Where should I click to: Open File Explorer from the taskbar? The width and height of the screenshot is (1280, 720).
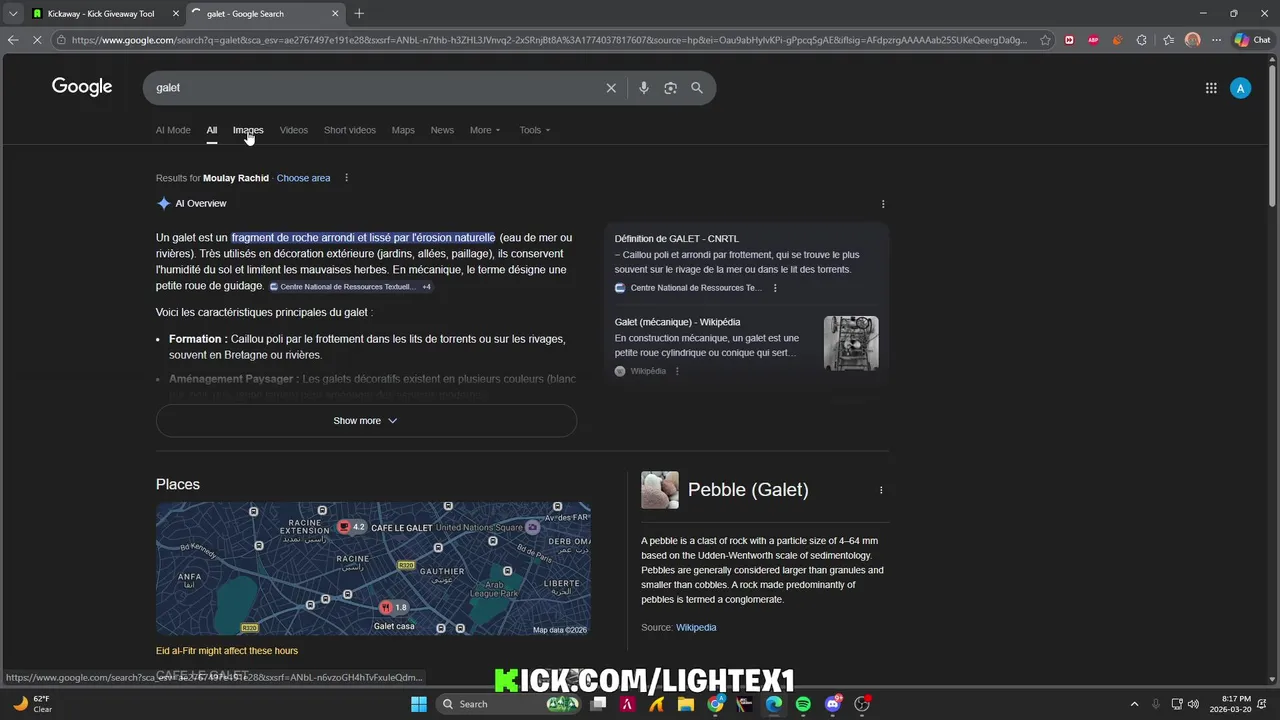pos(686,704)
